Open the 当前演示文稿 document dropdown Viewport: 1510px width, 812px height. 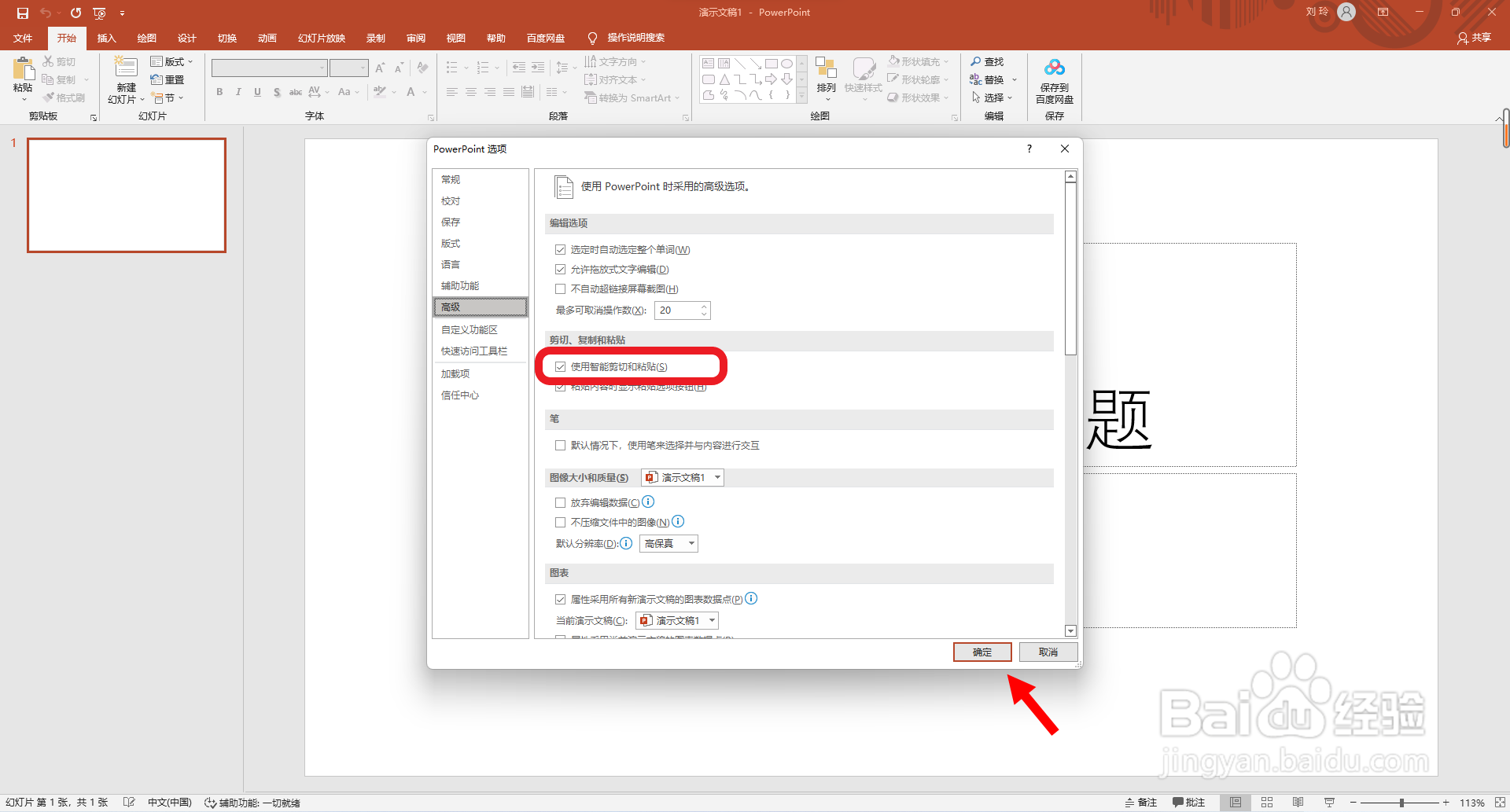coord(677,620)
